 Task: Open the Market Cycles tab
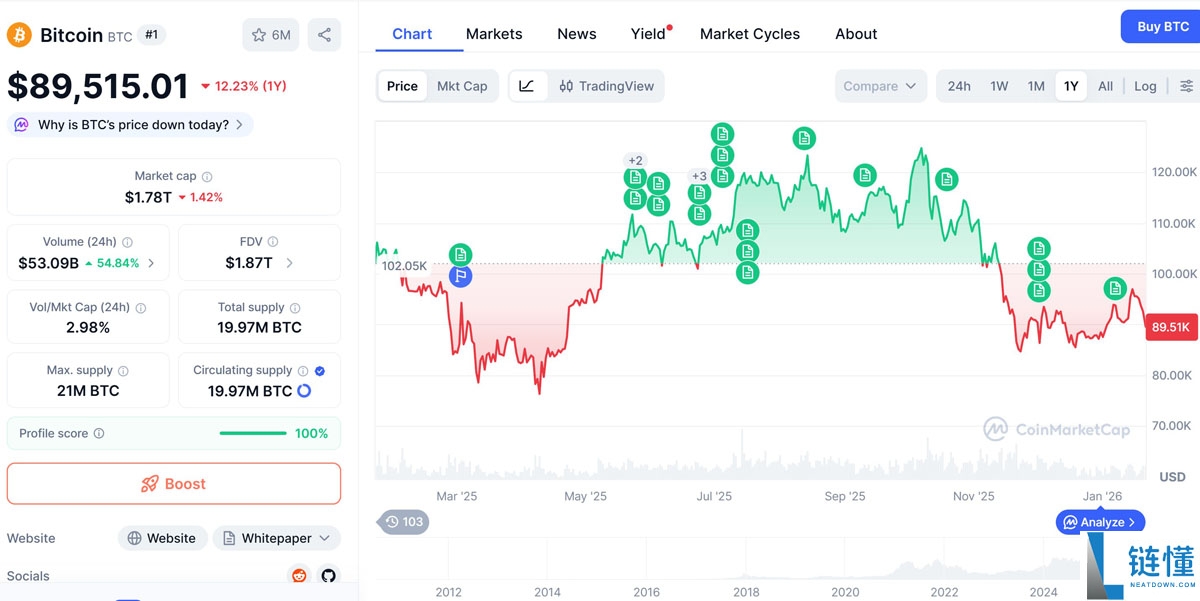(750, 34)
